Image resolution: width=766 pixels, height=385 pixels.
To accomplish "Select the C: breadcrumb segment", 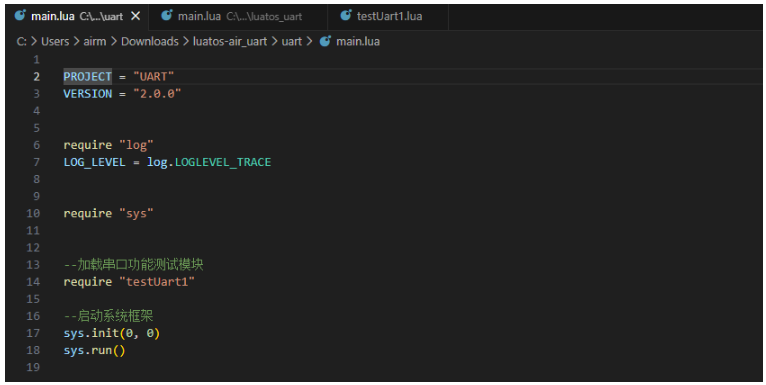I will click(21, 42).
